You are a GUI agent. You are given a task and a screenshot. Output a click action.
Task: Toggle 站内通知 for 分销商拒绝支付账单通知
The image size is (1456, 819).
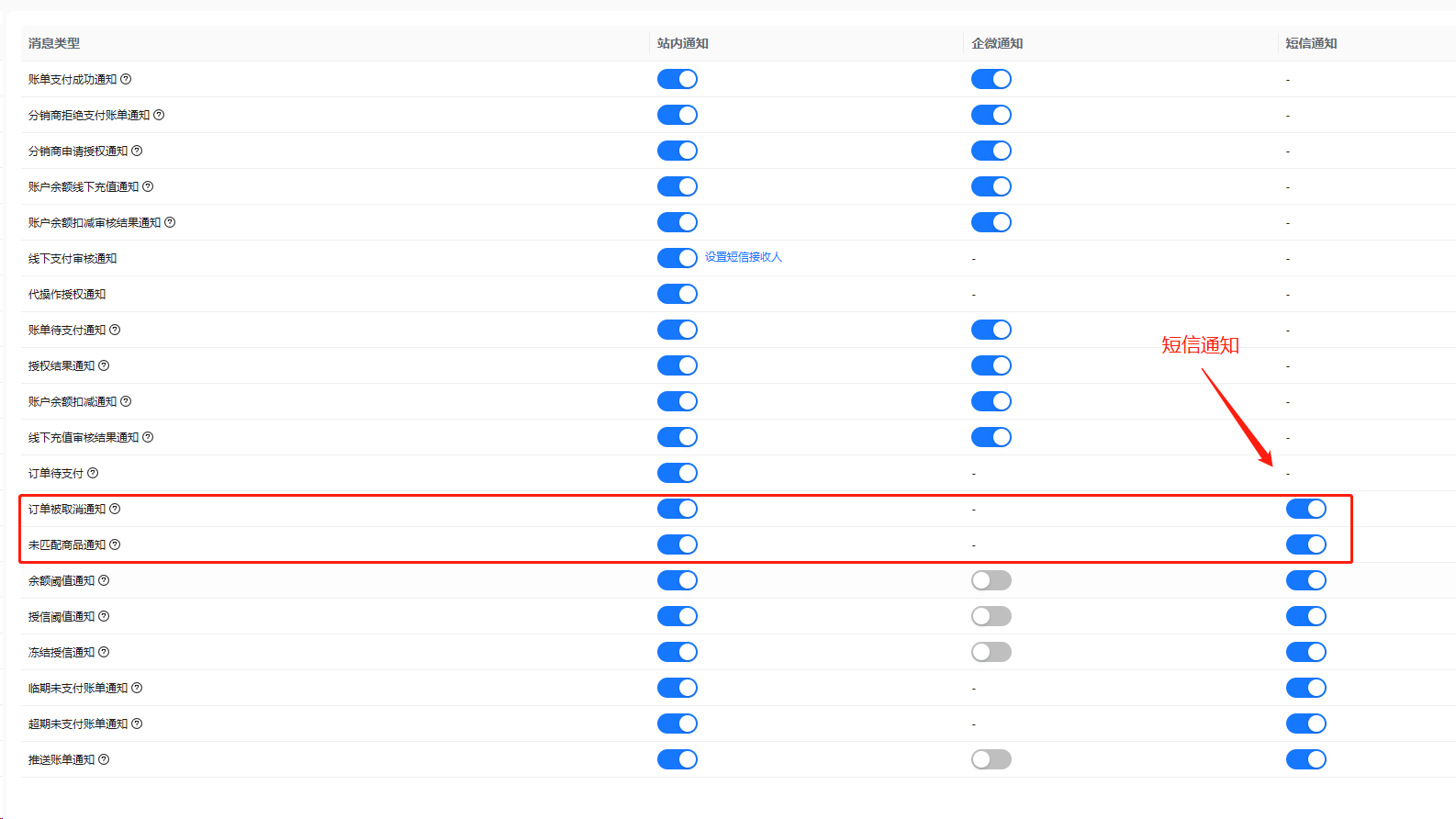pyautogui.click(x=678, y=115)
